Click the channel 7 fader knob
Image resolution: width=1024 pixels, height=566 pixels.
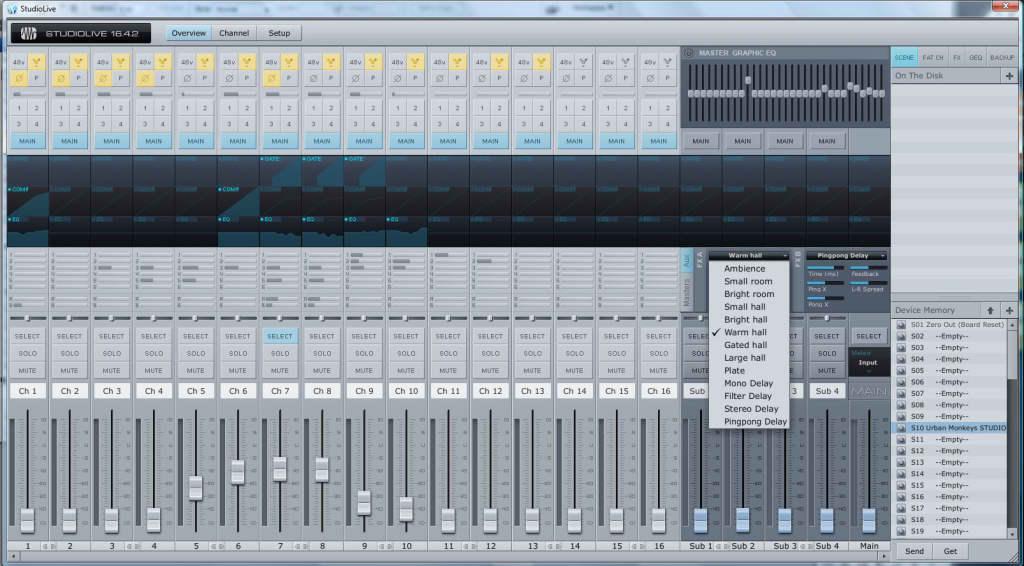coord(280,469)
